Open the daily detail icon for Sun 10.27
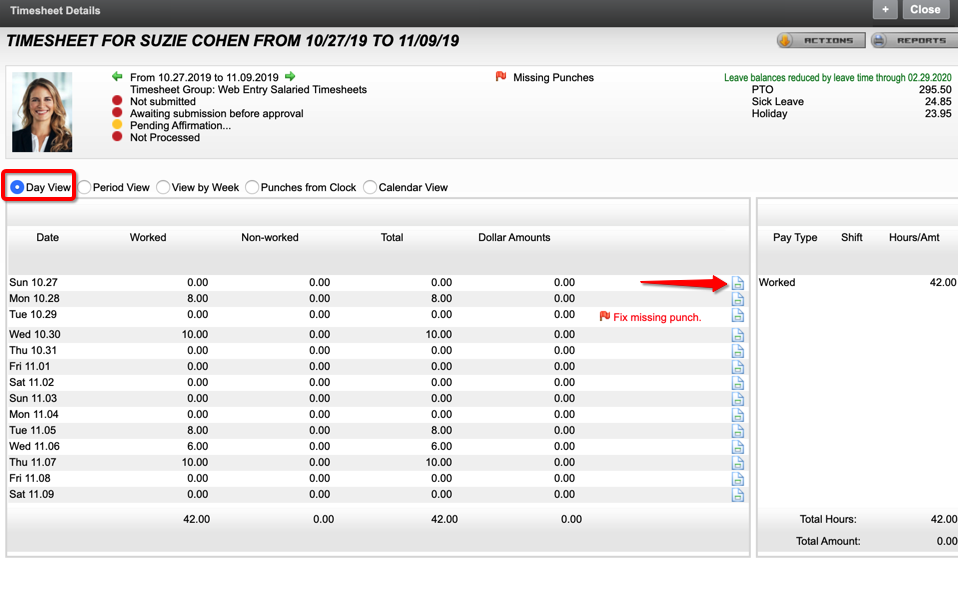 (x=738, y=283)
